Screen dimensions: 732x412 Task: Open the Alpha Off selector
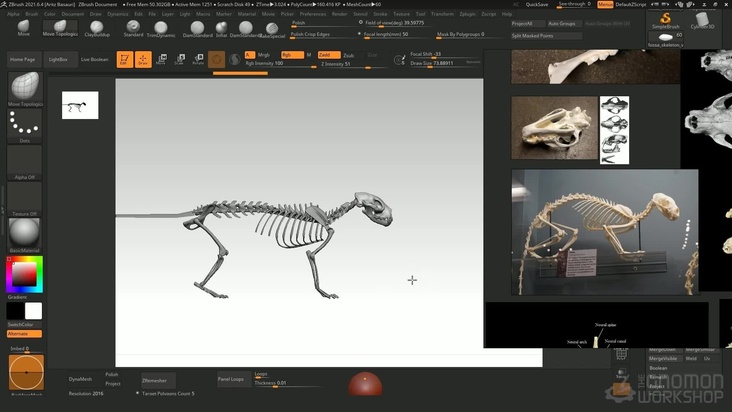pos(25,162)
